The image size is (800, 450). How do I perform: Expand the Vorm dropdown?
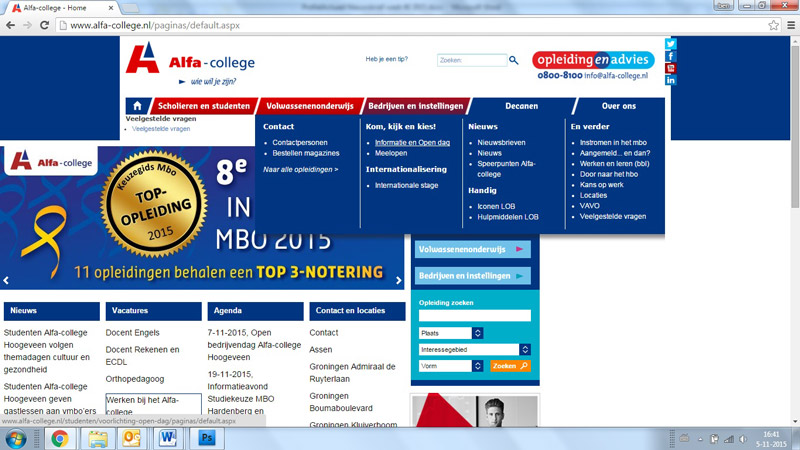pyautogui.click(x=477, y=366)
